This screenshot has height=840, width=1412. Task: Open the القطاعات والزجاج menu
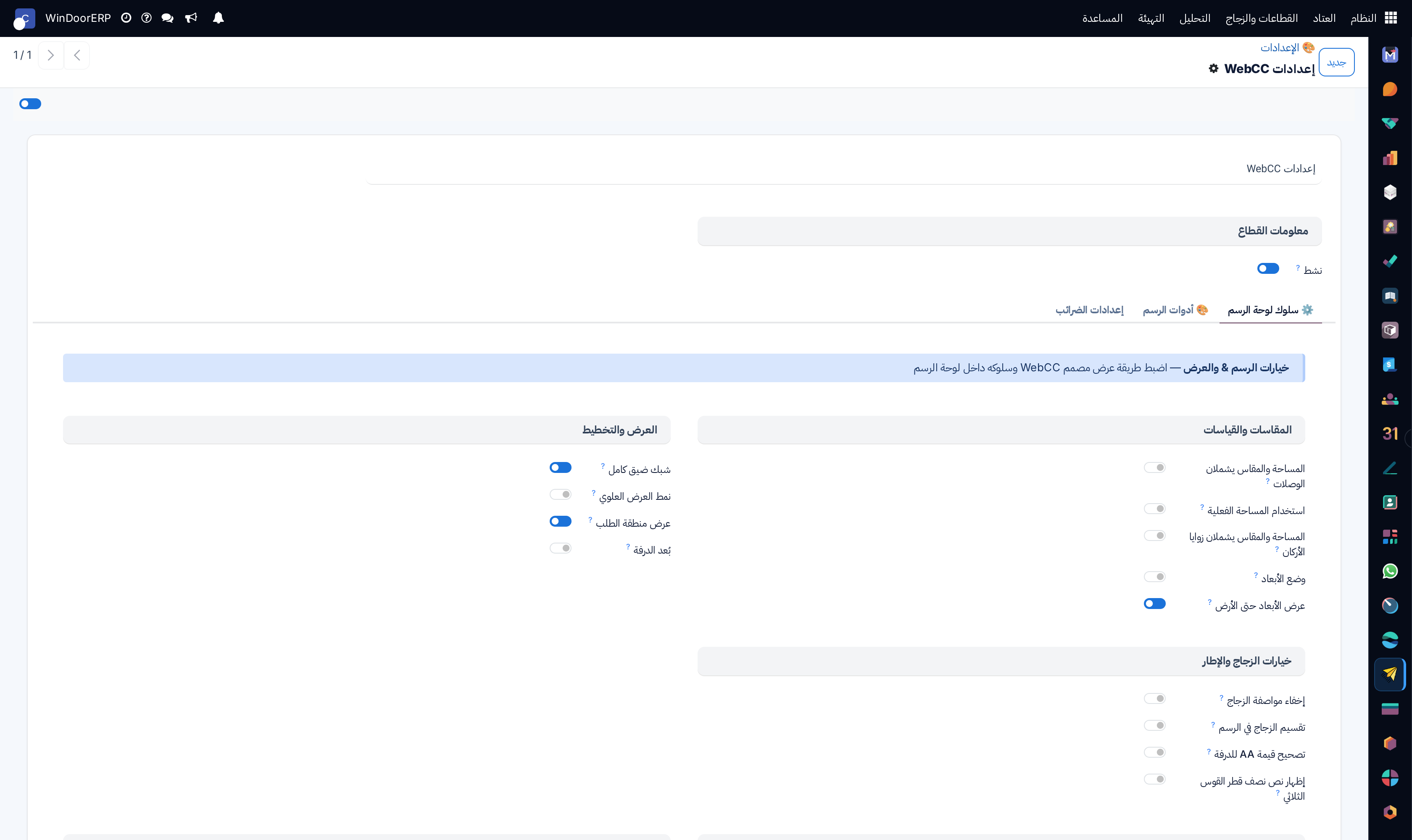click(1261, 18)
